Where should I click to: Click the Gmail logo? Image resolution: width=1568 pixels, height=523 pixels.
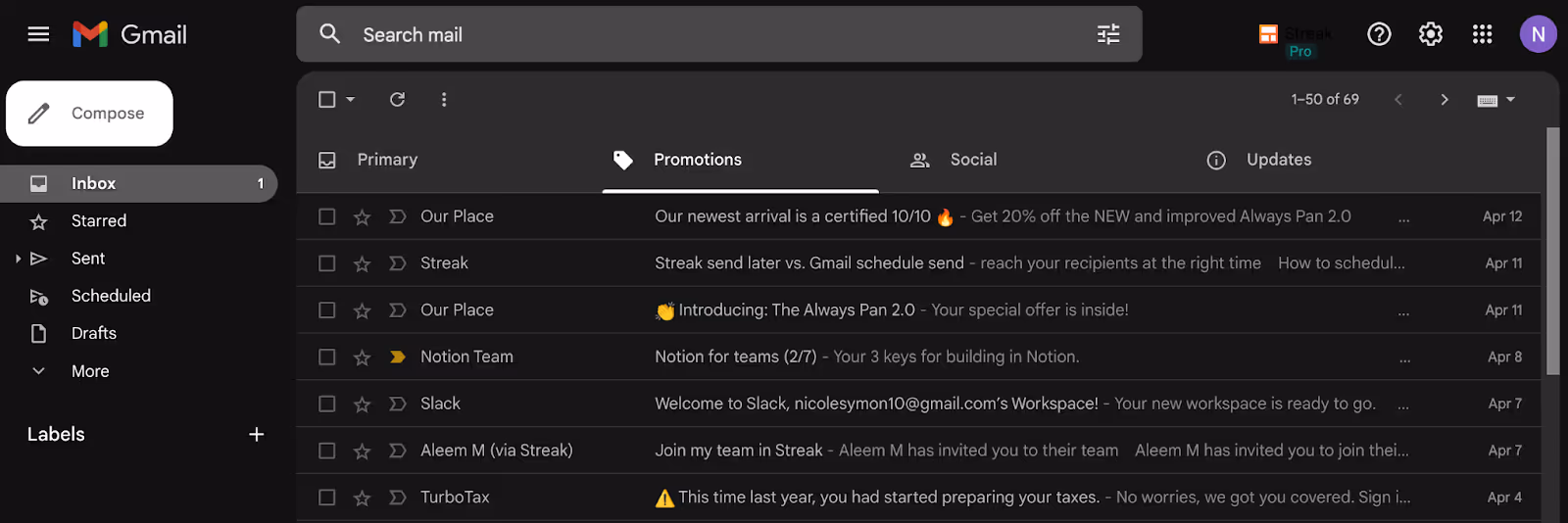pos(129,34)
